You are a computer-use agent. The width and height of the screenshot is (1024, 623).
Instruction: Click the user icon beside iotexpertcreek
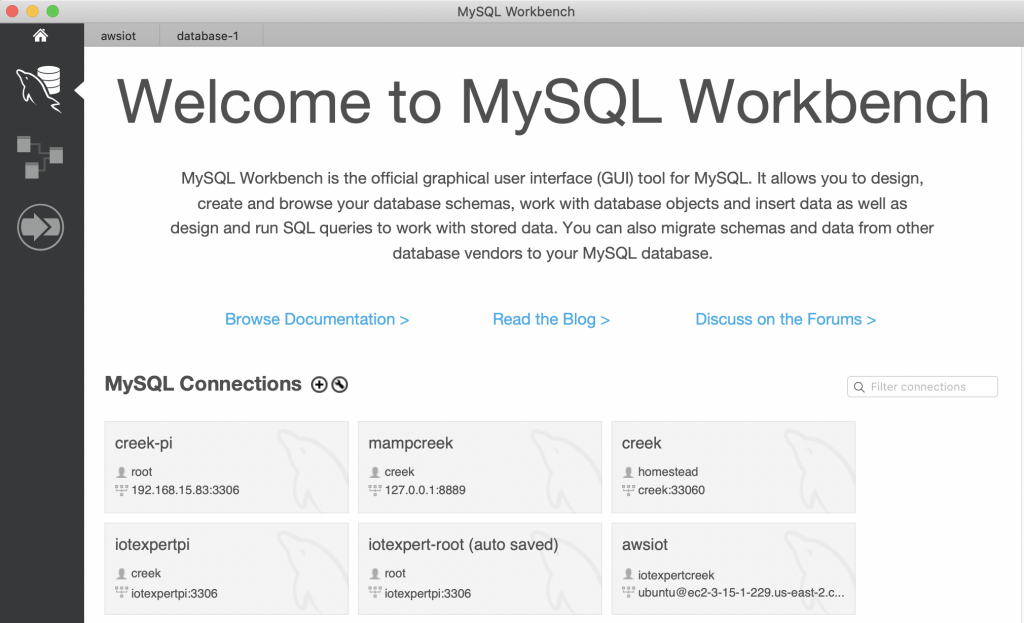(628, 574)
